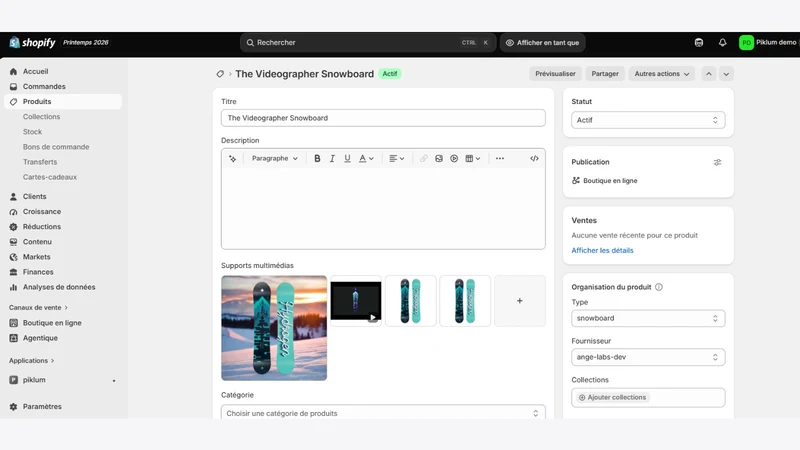This screenshot has height=450, width=800.
Task: Click the AI generate text sparkle icon
Action: pos(233,159)
